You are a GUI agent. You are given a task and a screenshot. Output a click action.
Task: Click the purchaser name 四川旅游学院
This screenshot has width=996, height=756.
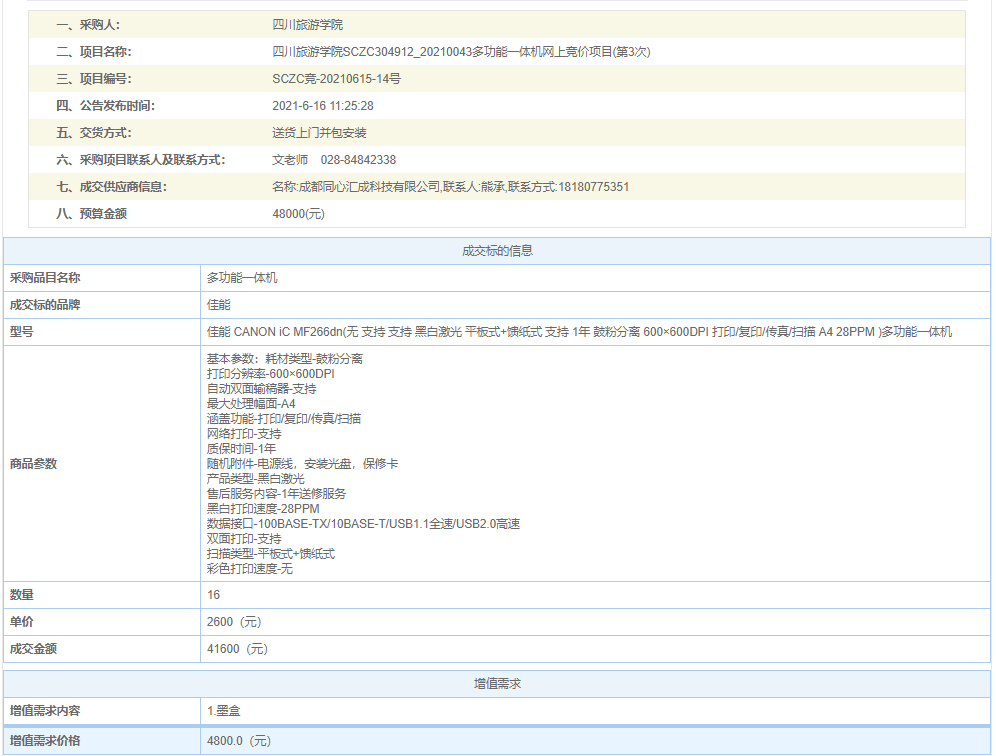point(307,25)
